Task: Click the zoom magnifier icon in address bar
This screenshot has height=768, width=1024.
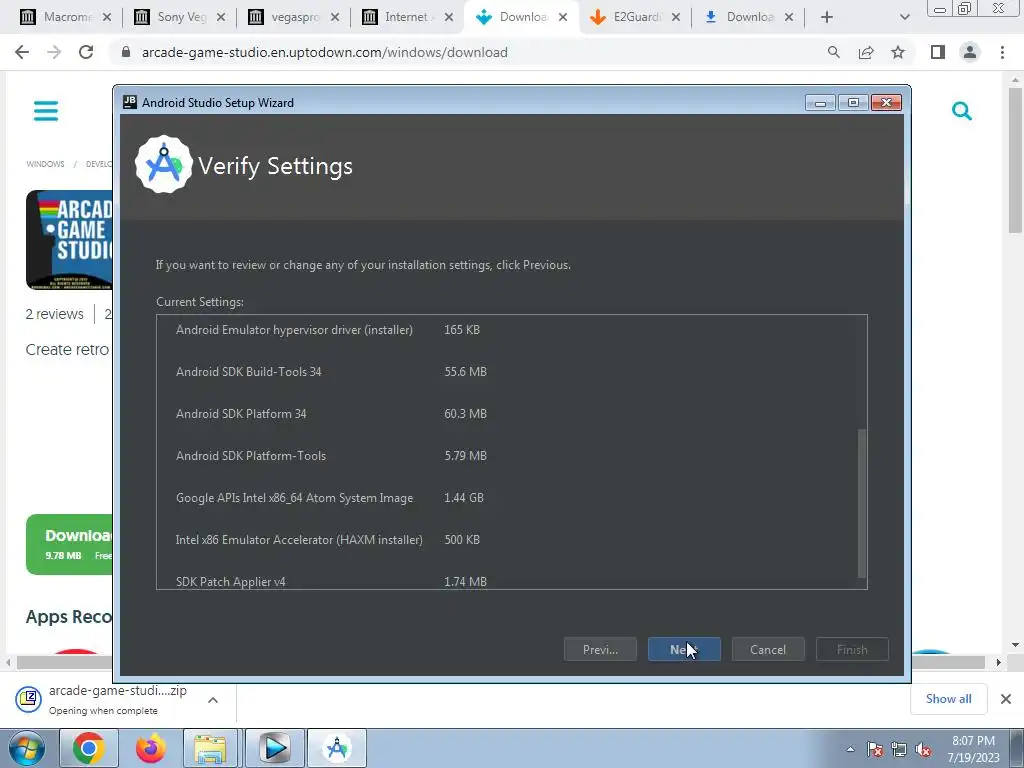Action: click(833, 52)
